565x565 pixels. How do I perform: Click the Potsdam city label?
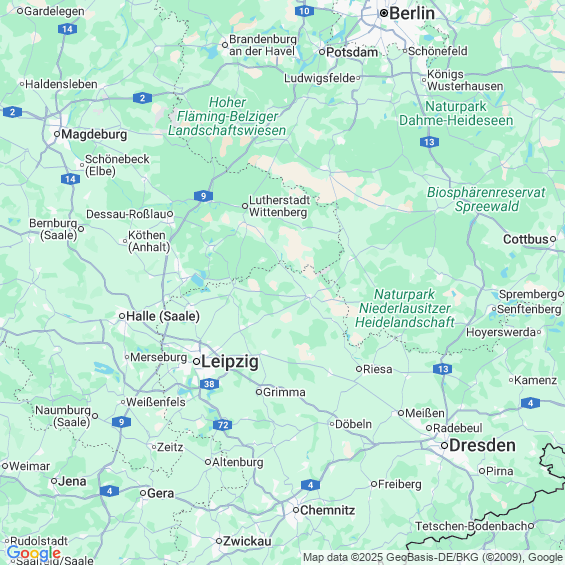(352, 52)
